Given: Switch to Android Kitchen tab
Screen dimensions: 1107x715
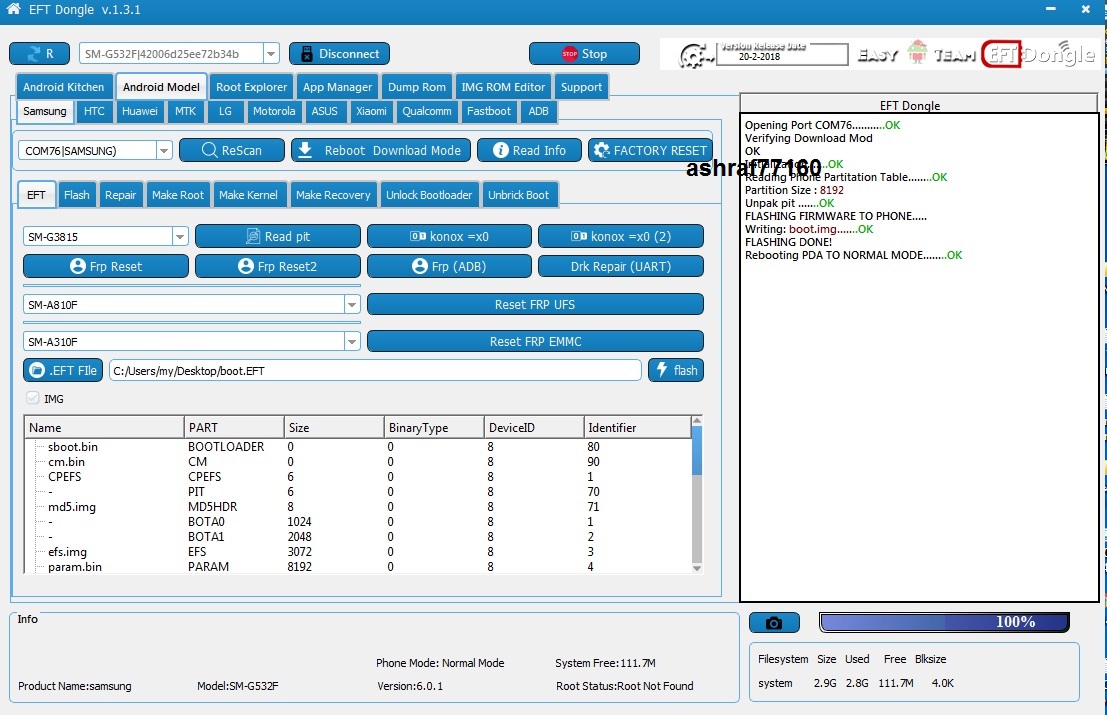Looking at the screenshot, I should (x=64, y=87).
